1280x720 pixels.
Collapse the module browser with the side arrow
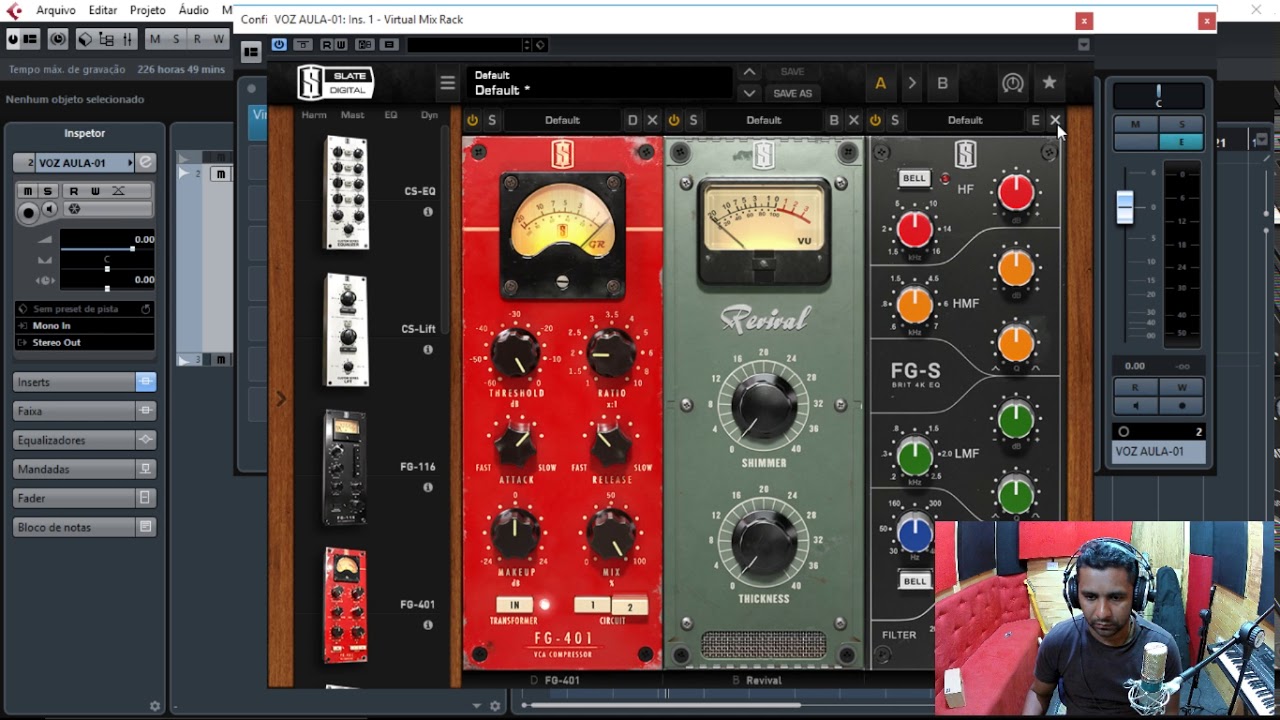[x=281, y=399]
